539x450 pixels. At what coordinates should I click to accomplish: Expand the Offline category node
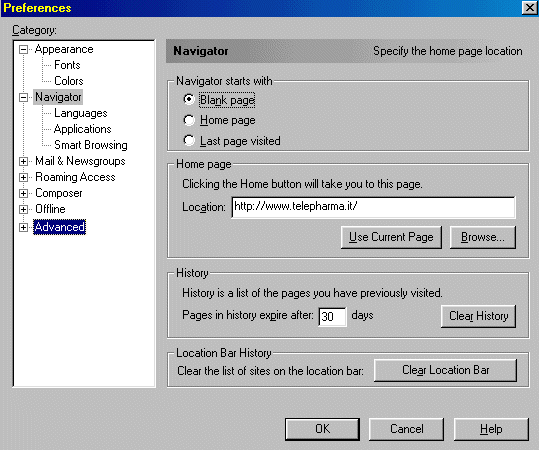(23, 209)
